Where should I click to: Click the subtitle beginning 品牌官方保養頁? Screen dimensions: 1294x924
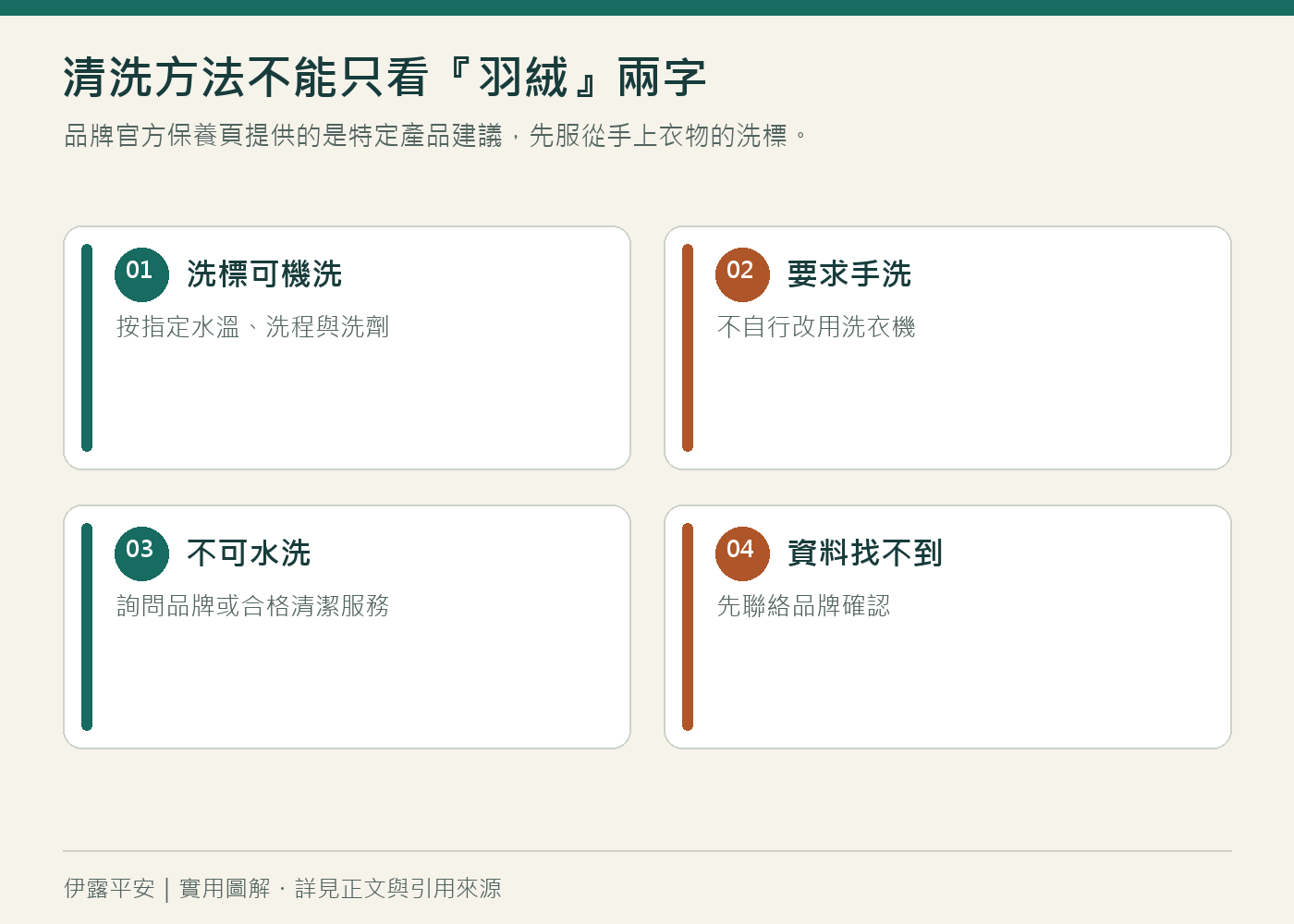435,136
